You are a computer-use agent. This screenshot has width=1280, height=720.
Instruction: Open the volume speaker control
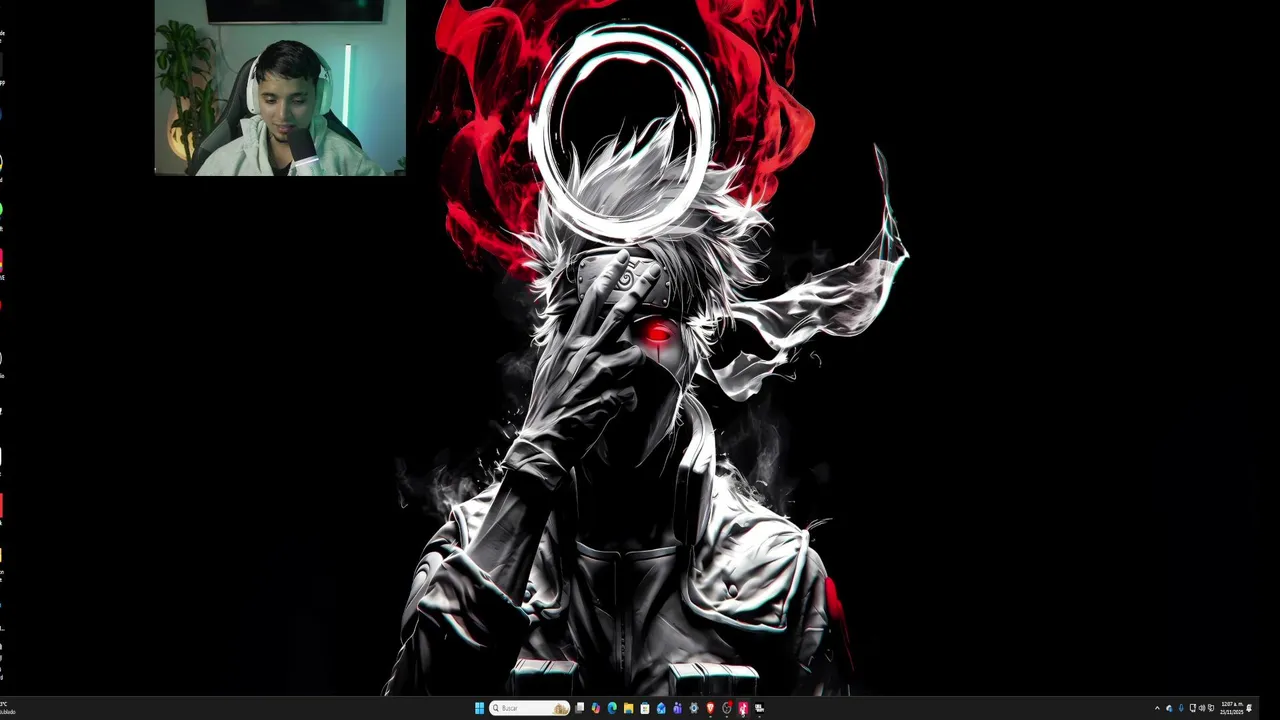tap(1201, 708)
